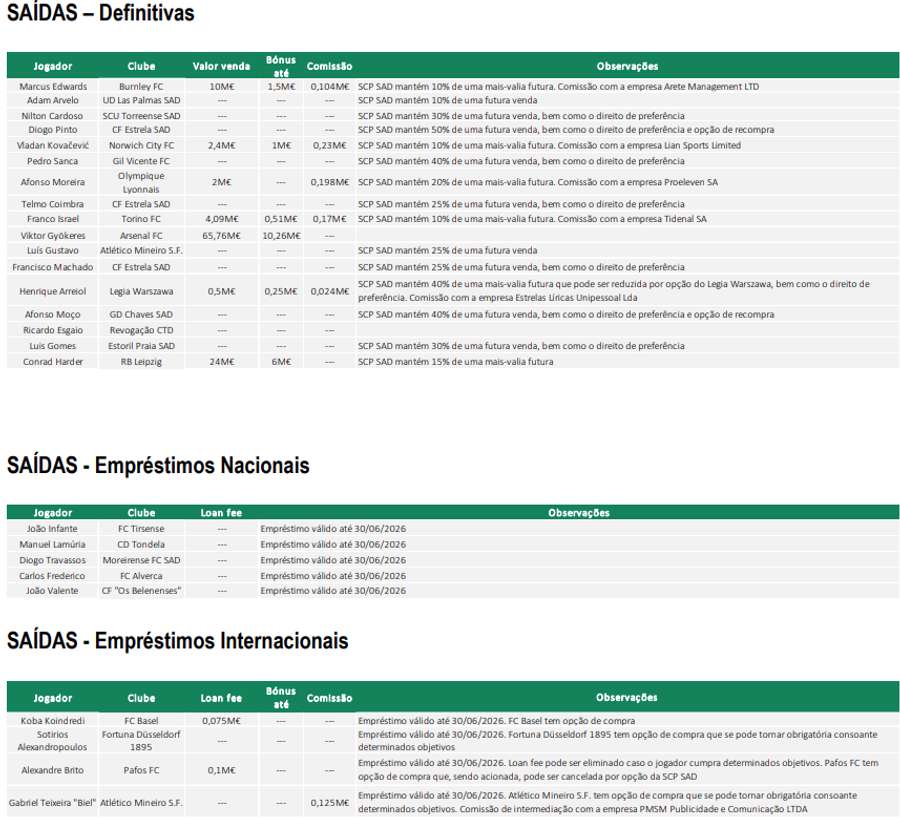This screenshot has width=900, height=822.
Task: Click the FC Basel club cell
Action: point(141,720)
